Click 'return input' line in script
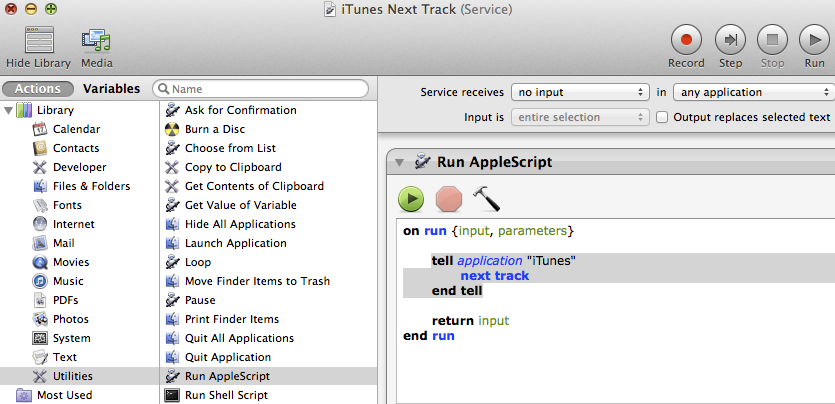The image size is (835, 404). [470, 321]
